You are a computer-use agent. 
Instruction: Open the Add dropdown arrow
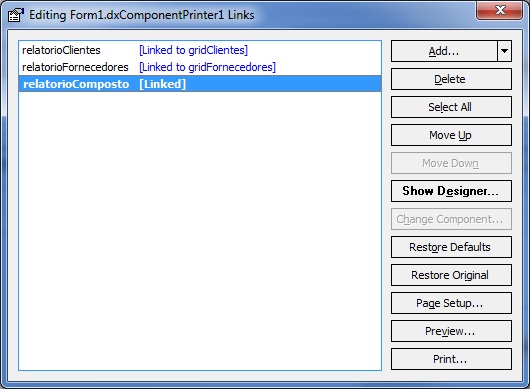(505, 51)
